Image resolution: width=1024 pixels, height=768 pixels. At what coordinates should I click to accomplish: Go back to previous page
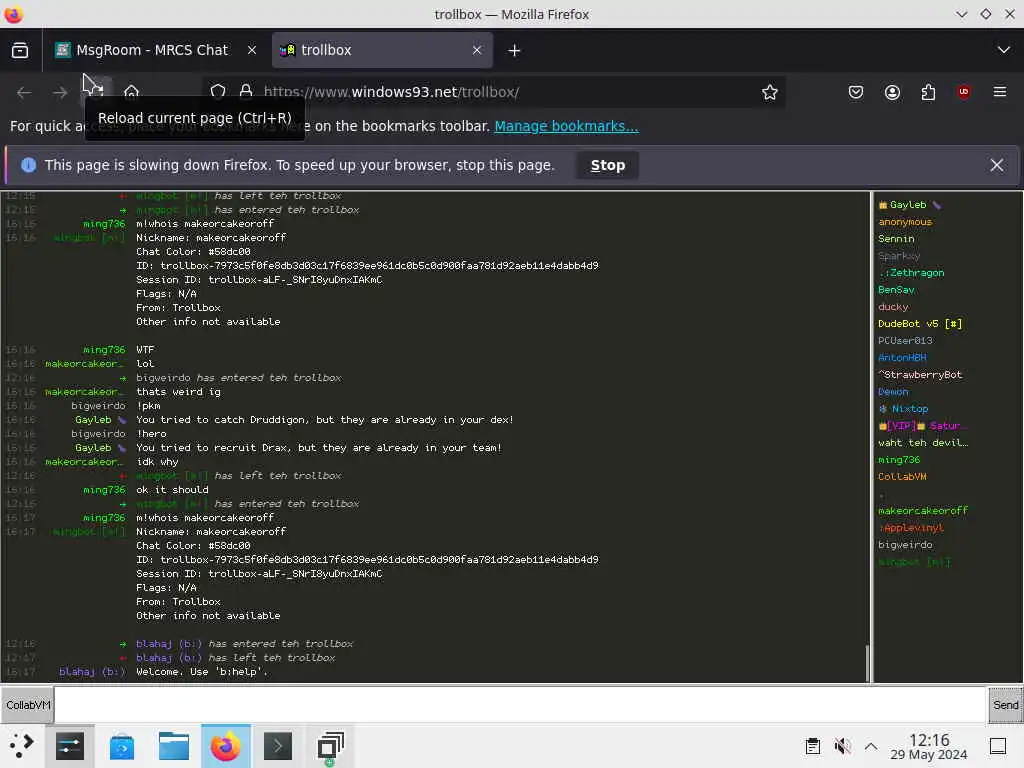pyautogui.click(x=24, y=93)
